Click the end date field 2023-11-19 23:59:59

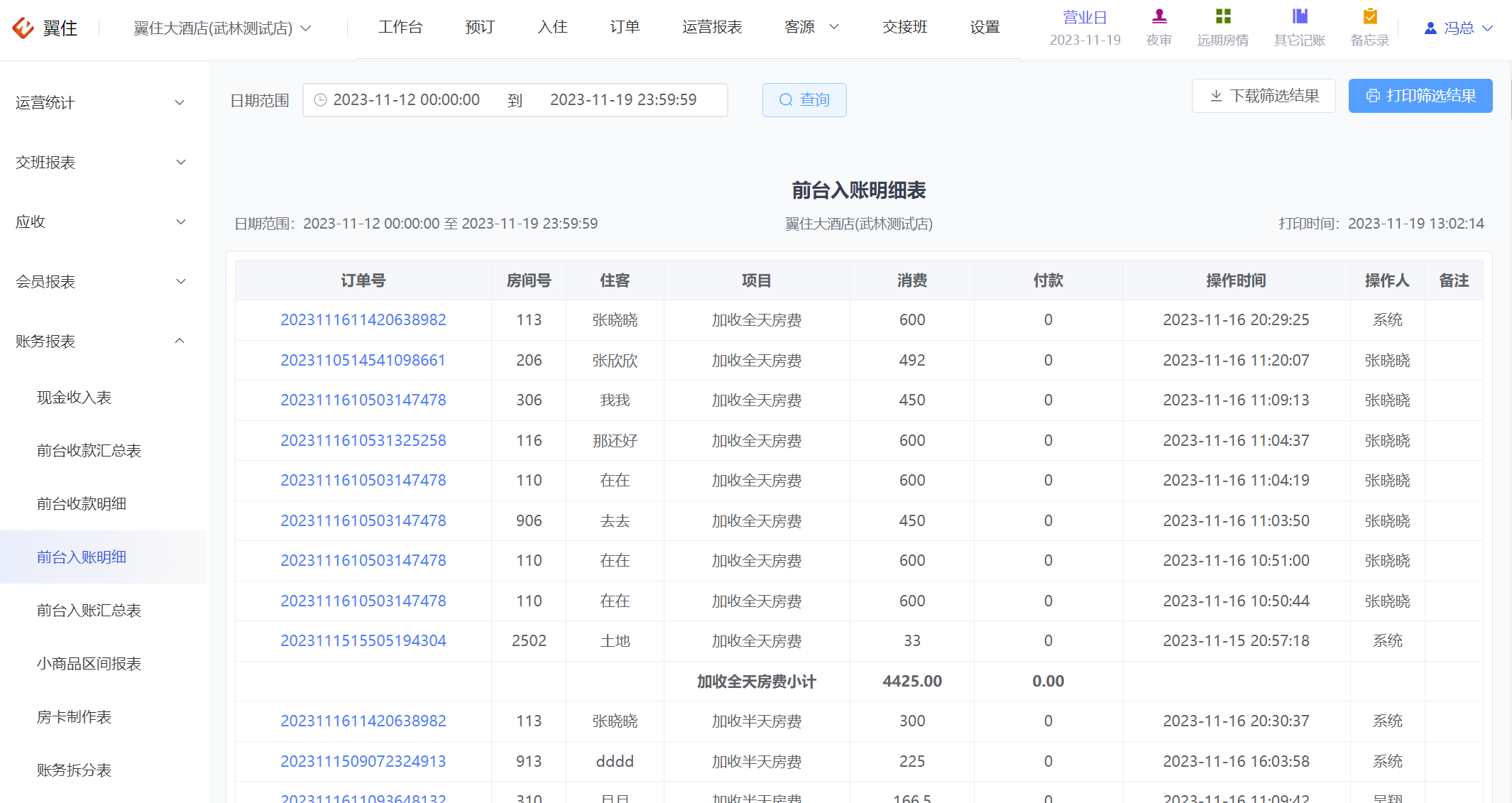coord(623,100)
